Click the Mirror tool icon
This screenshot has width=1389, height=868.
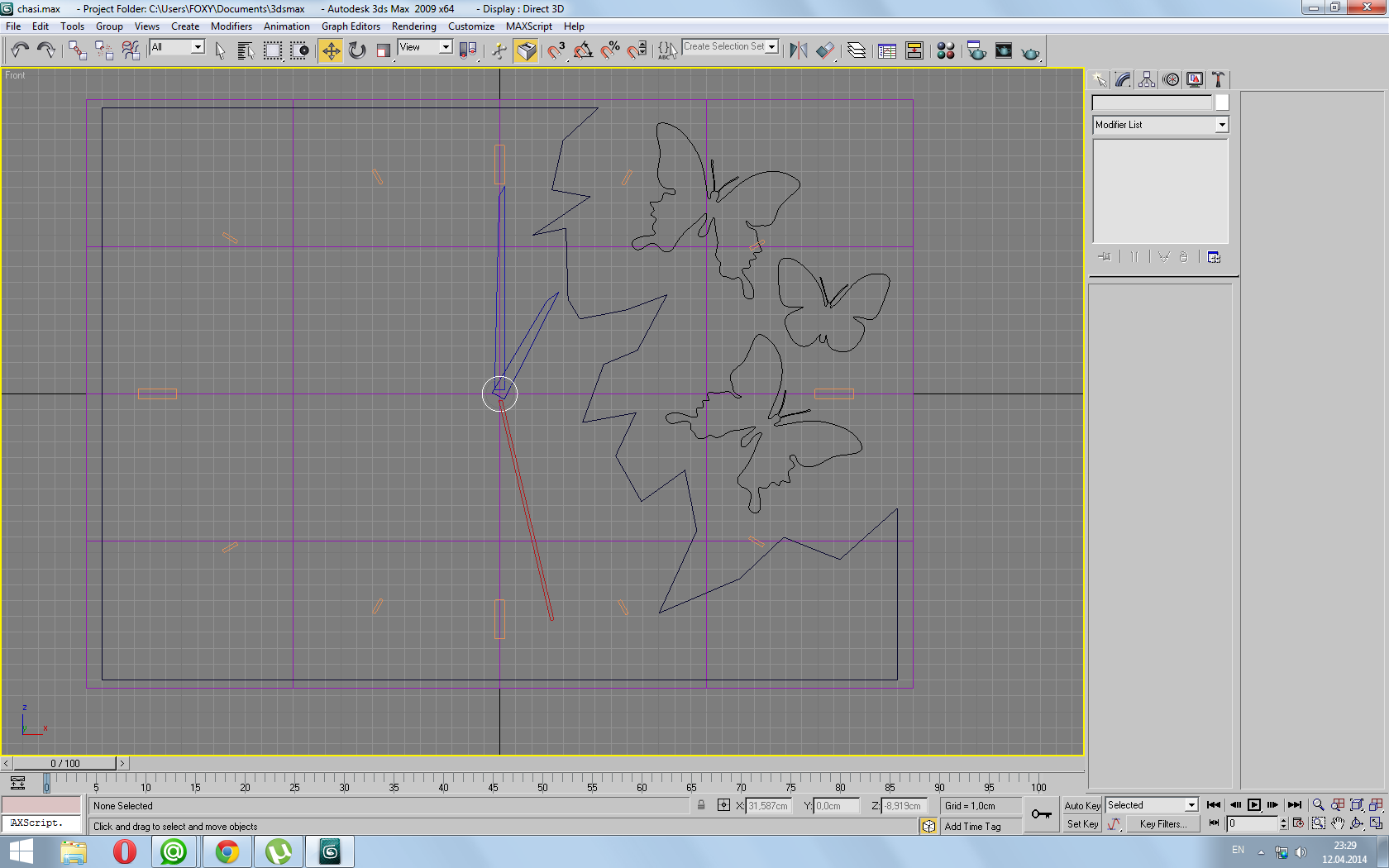click(798, 51)
